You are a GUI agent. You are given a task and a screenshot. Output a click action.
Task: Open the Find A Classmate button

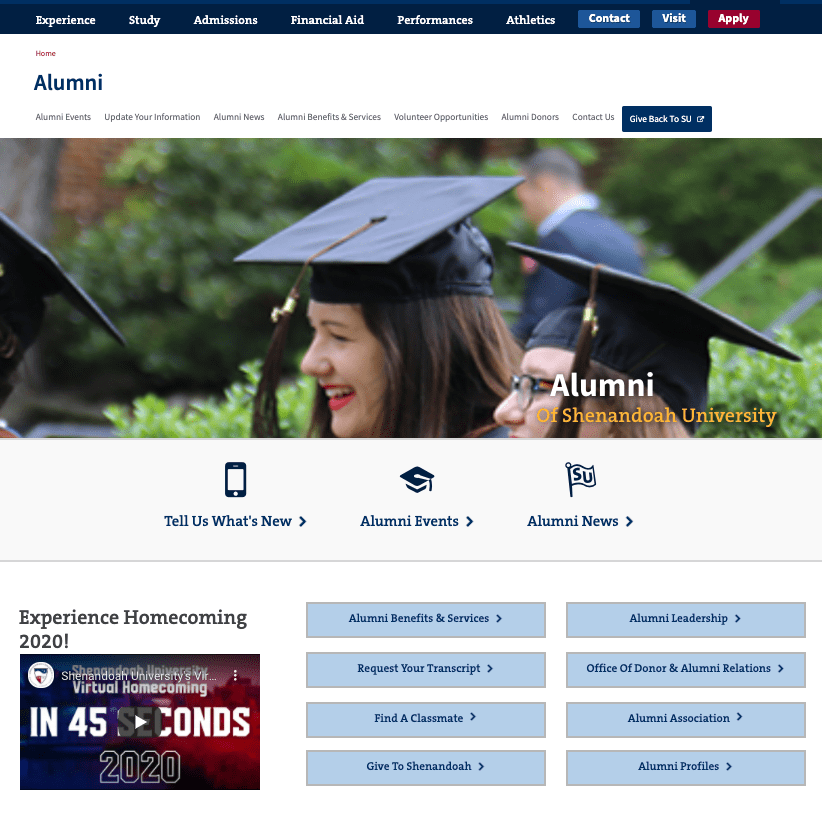[425, 718]
